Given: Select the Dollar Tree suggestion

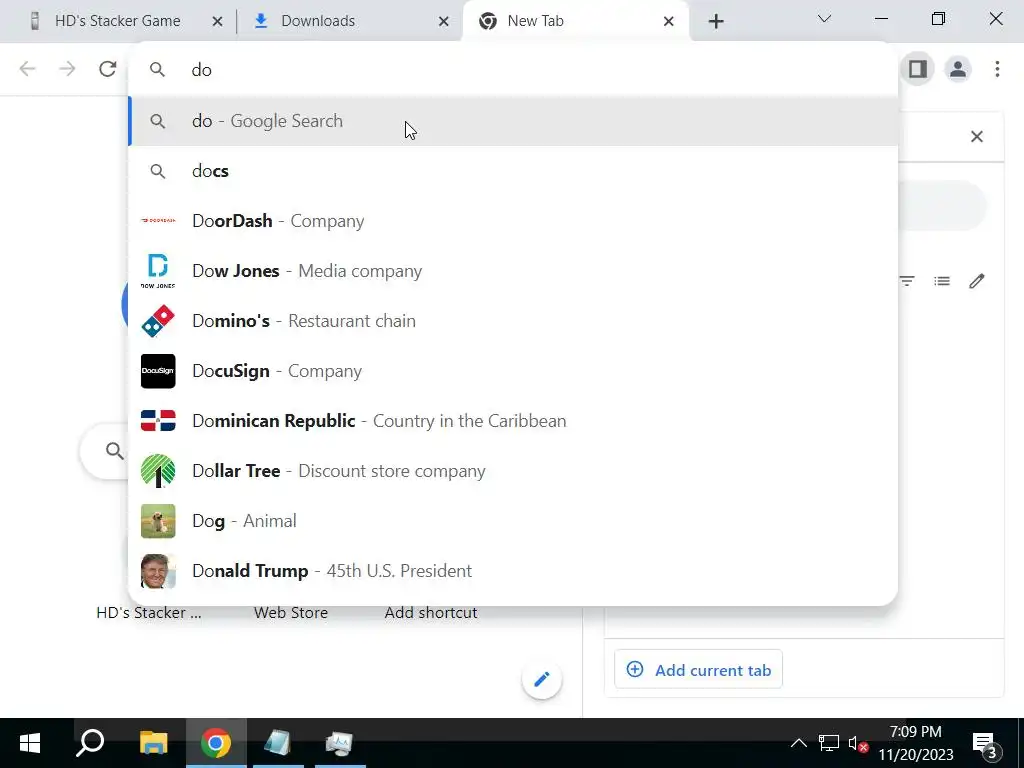Looking at the screenshot, I should coord(513,471).
